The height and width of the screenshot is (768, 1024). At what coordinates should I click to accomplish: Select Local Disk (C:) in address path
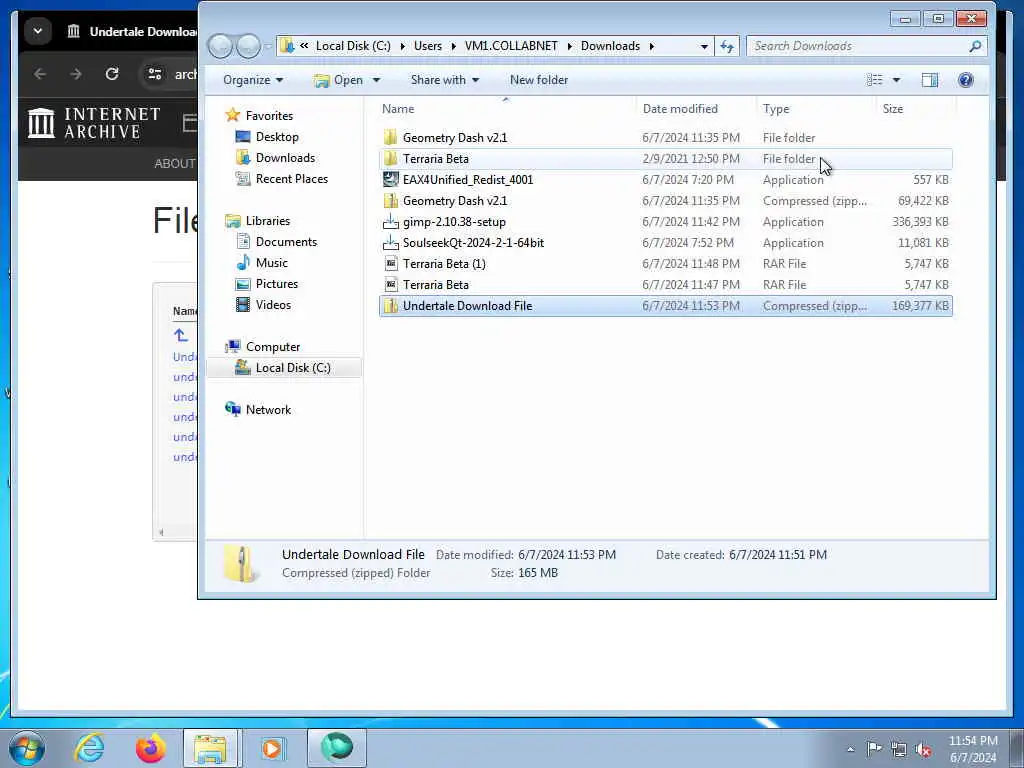coord(353,46)
